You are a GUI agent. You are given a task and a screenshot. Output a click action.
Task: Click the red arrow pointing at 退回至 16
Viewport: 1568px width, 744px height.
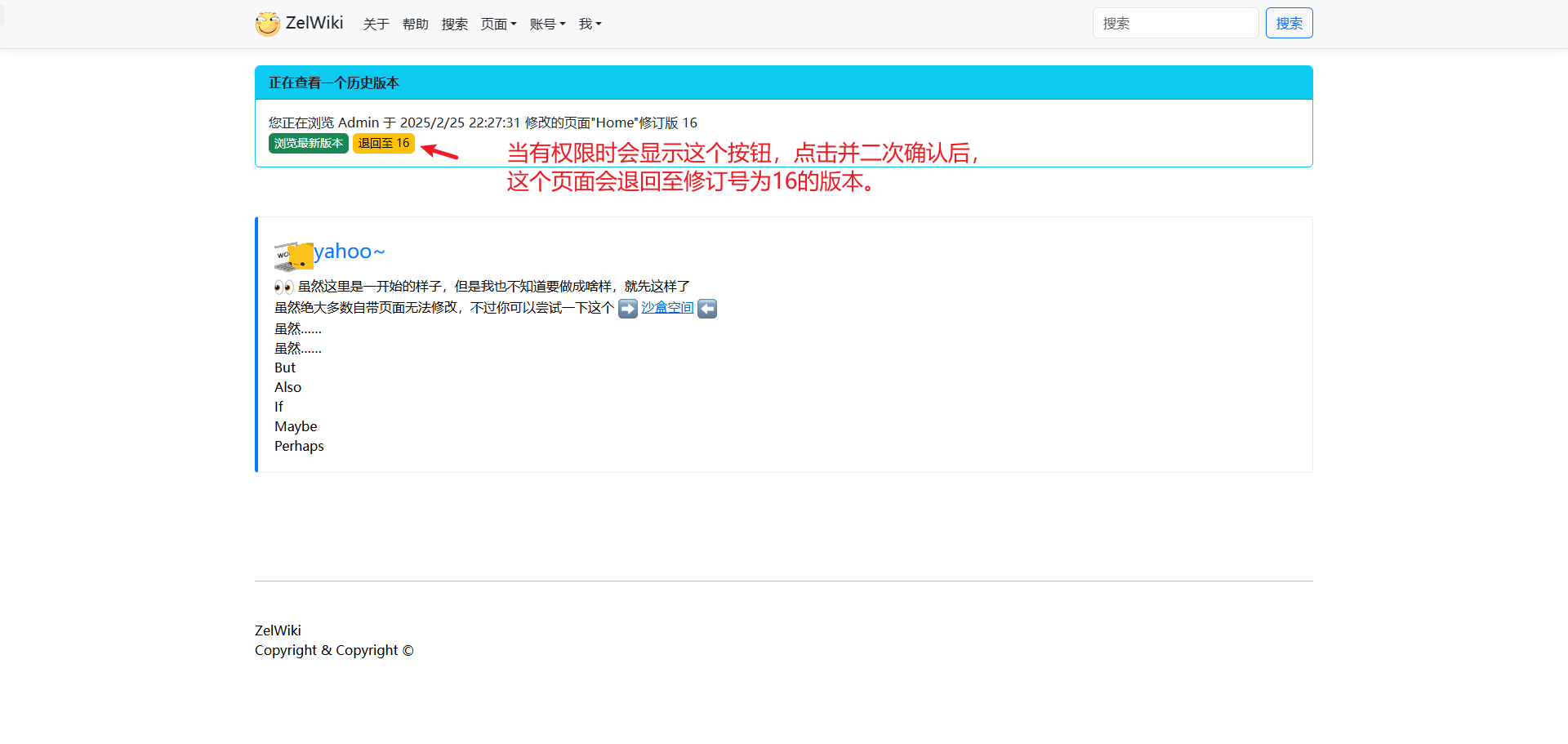439,152
